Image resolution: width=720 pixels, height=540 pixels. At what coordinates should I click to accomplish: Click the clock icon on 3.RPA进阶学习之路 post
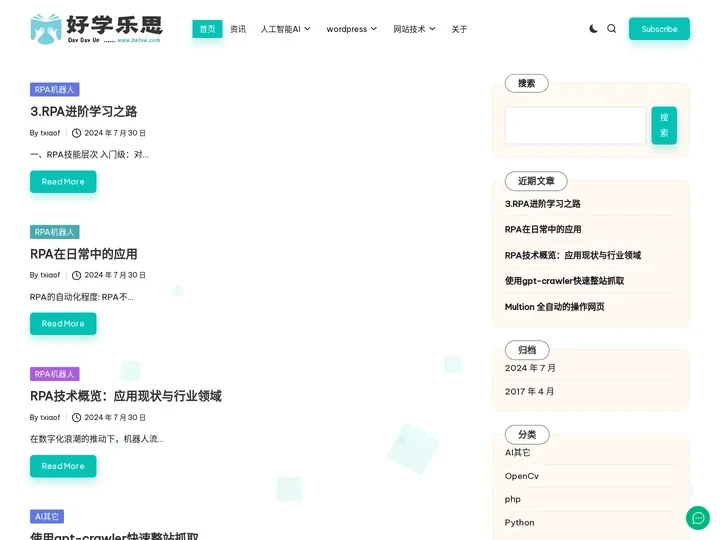pos(77,133)
